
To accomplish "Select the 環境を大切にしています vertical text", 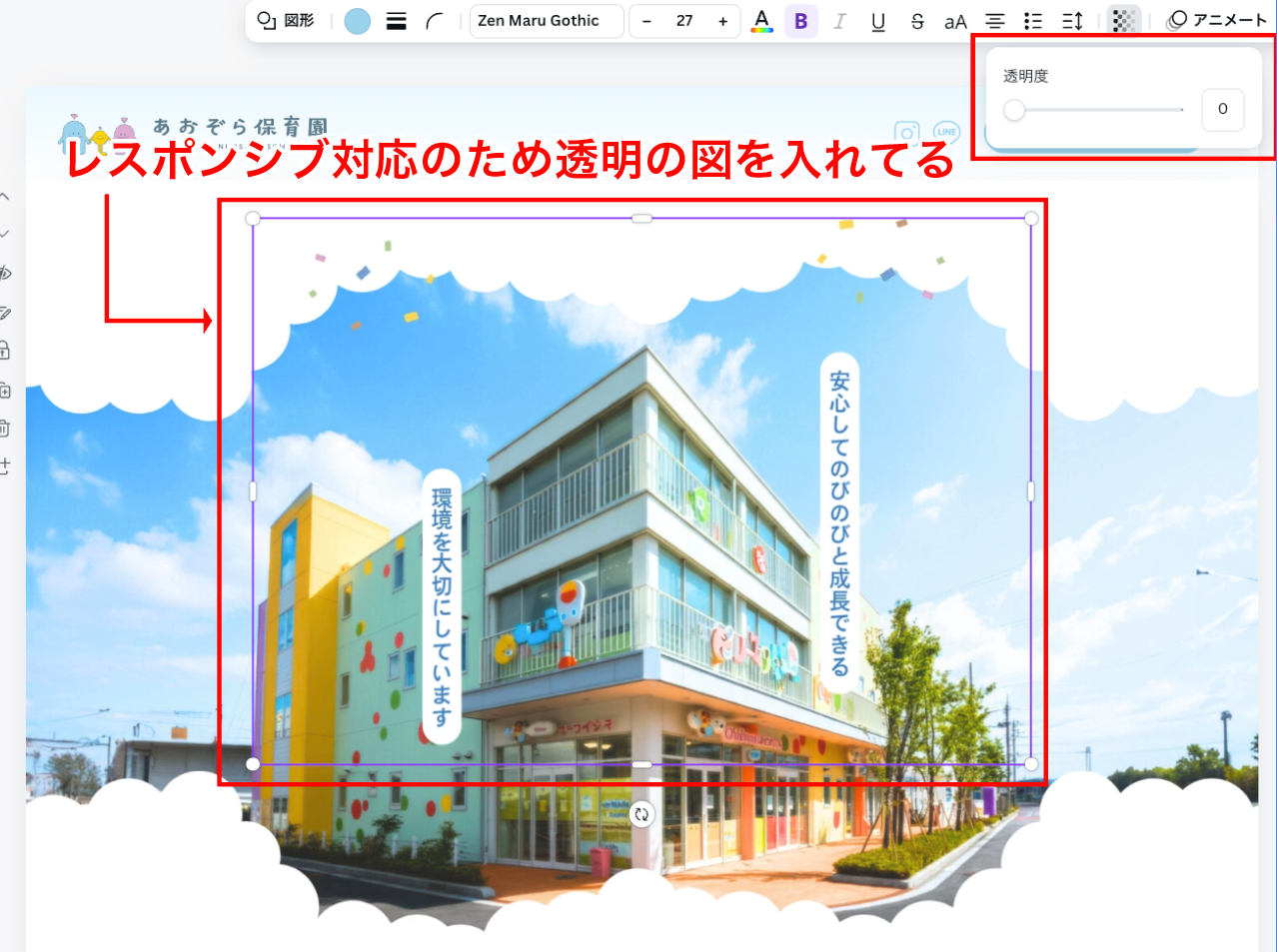I will [x=442, y=606].
